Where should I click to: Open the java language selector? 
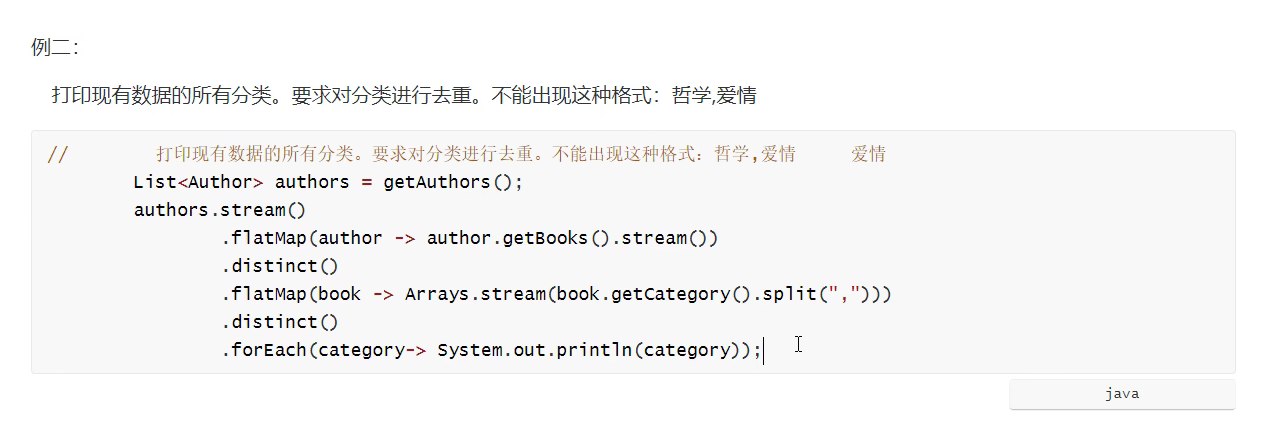pos(1121,394)
